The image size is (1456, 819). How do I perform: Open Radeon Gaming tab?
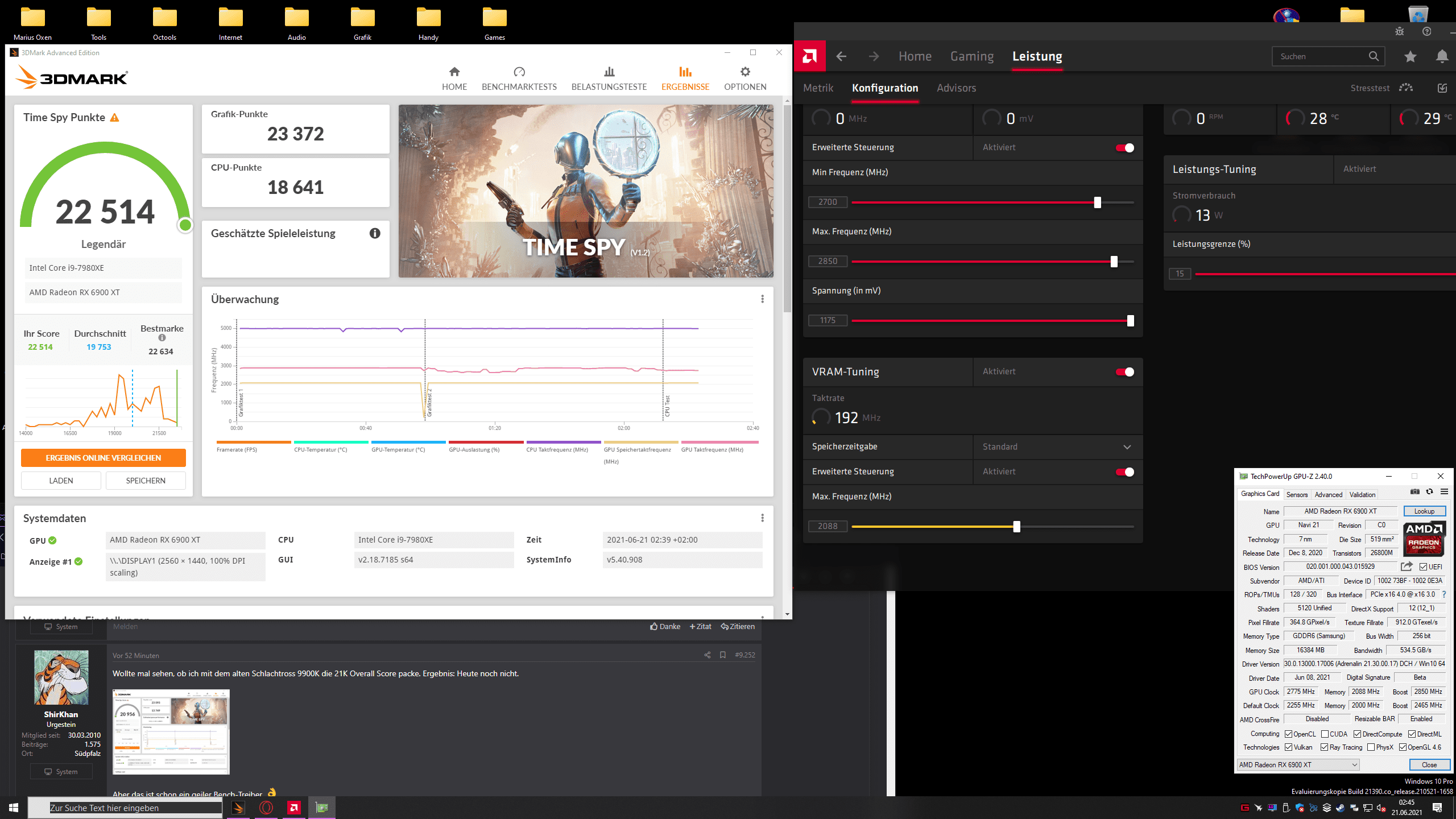[972, 56]
